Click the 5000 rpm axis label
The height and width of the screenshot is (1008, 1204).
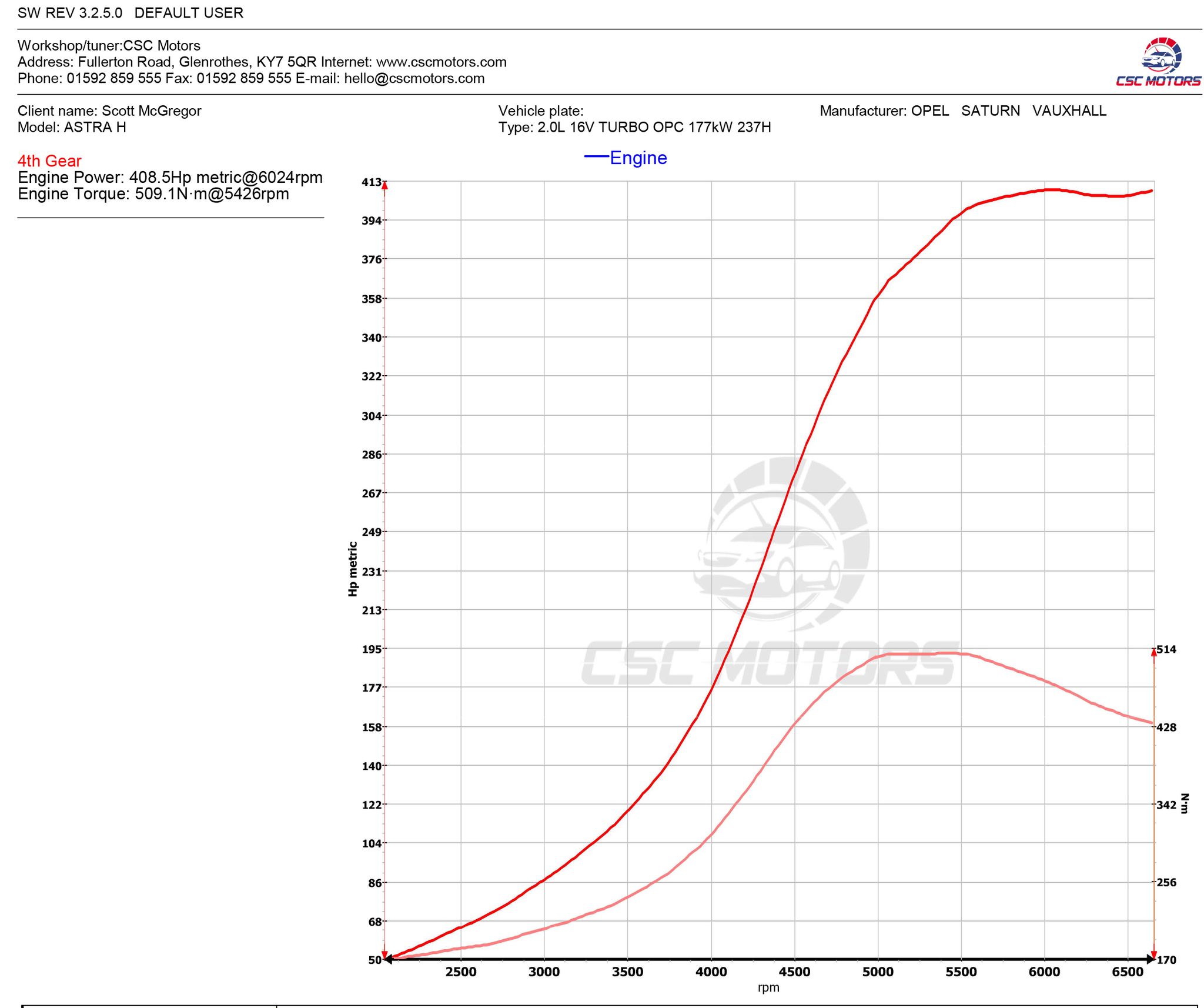pos(878,972)
